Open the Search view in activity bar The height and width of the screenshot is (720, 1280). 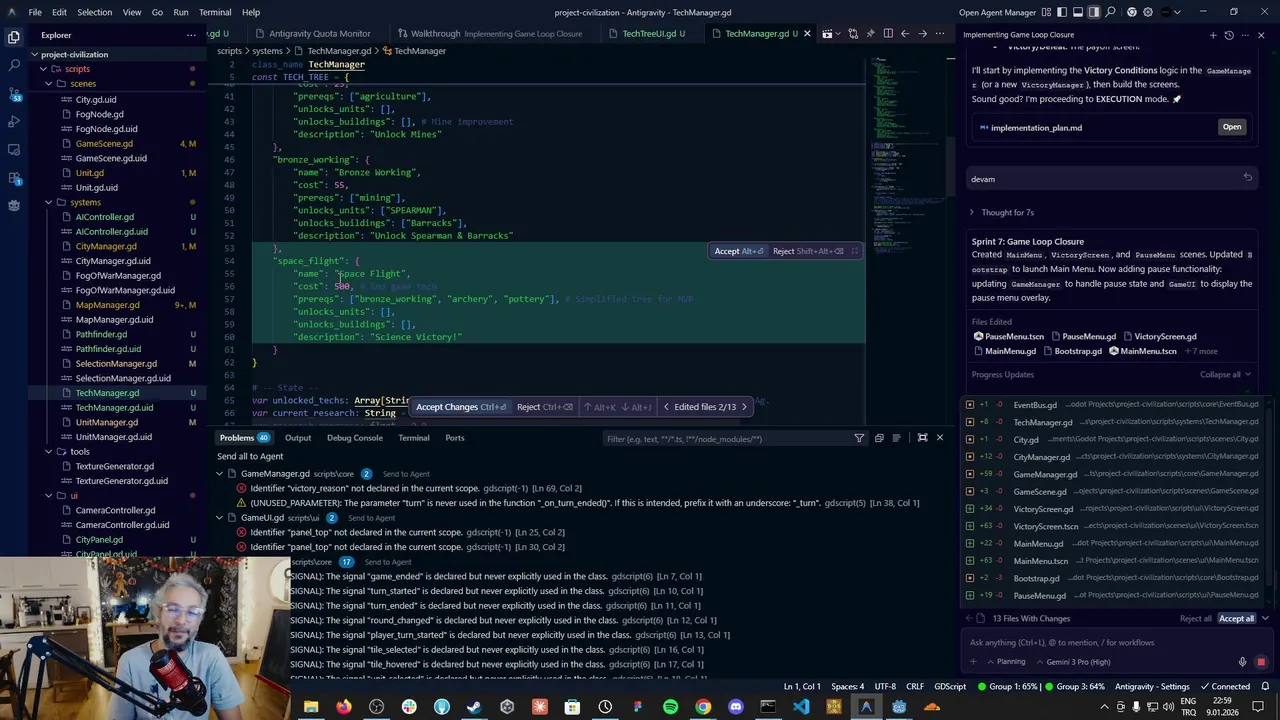tap(14, 65)
